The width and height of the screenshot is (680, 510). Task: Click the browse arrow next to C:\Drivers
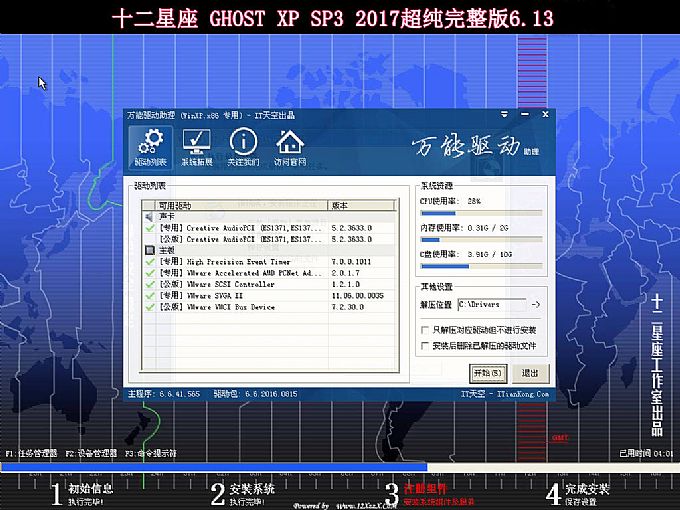[536, 304]
